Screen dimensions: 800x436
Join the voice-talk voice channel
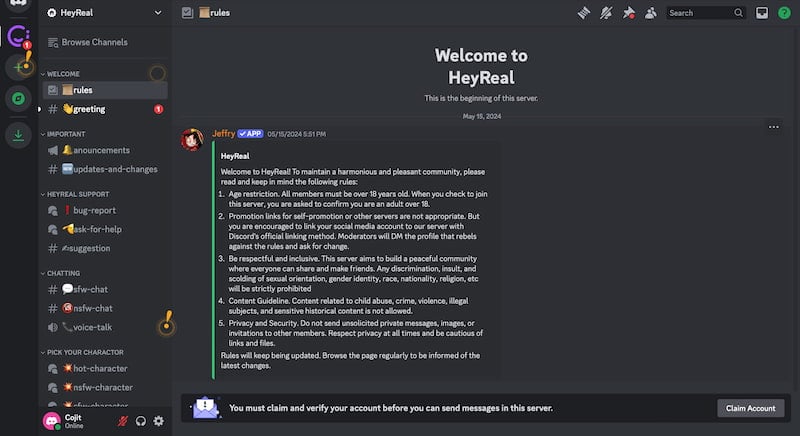click(105, 327)
